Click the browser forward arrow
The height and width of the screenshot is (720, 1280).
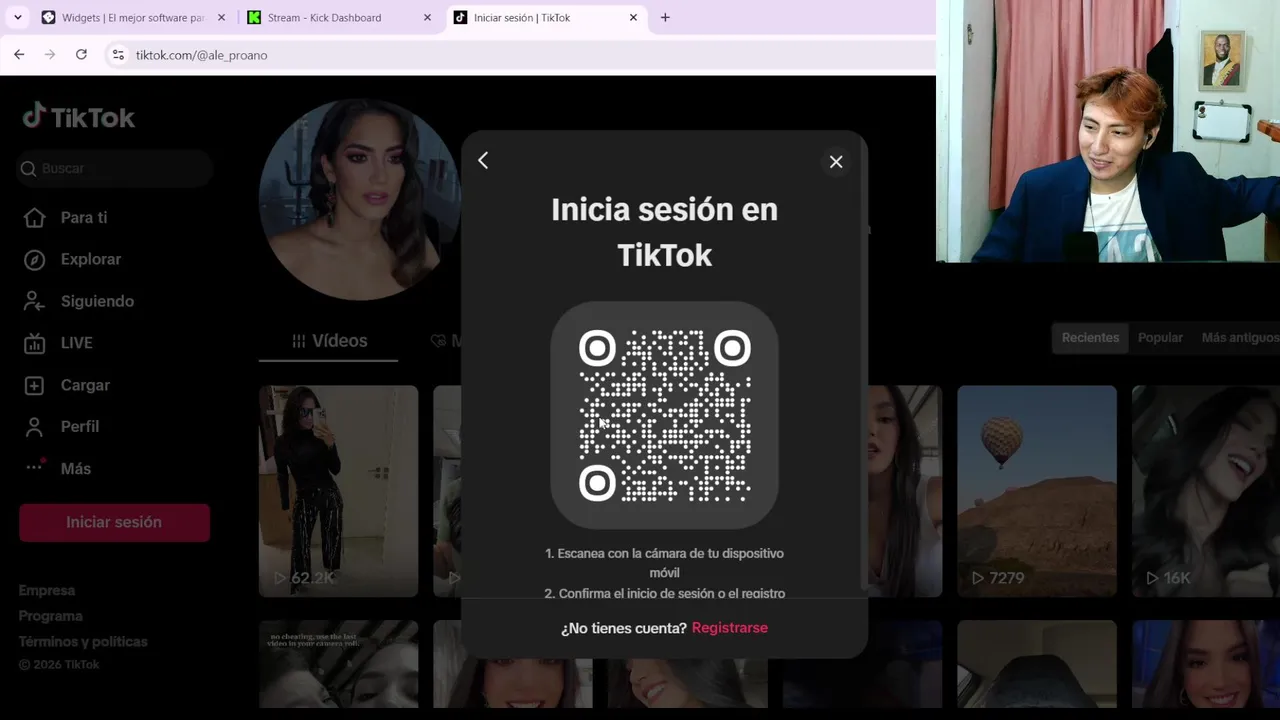50,55
